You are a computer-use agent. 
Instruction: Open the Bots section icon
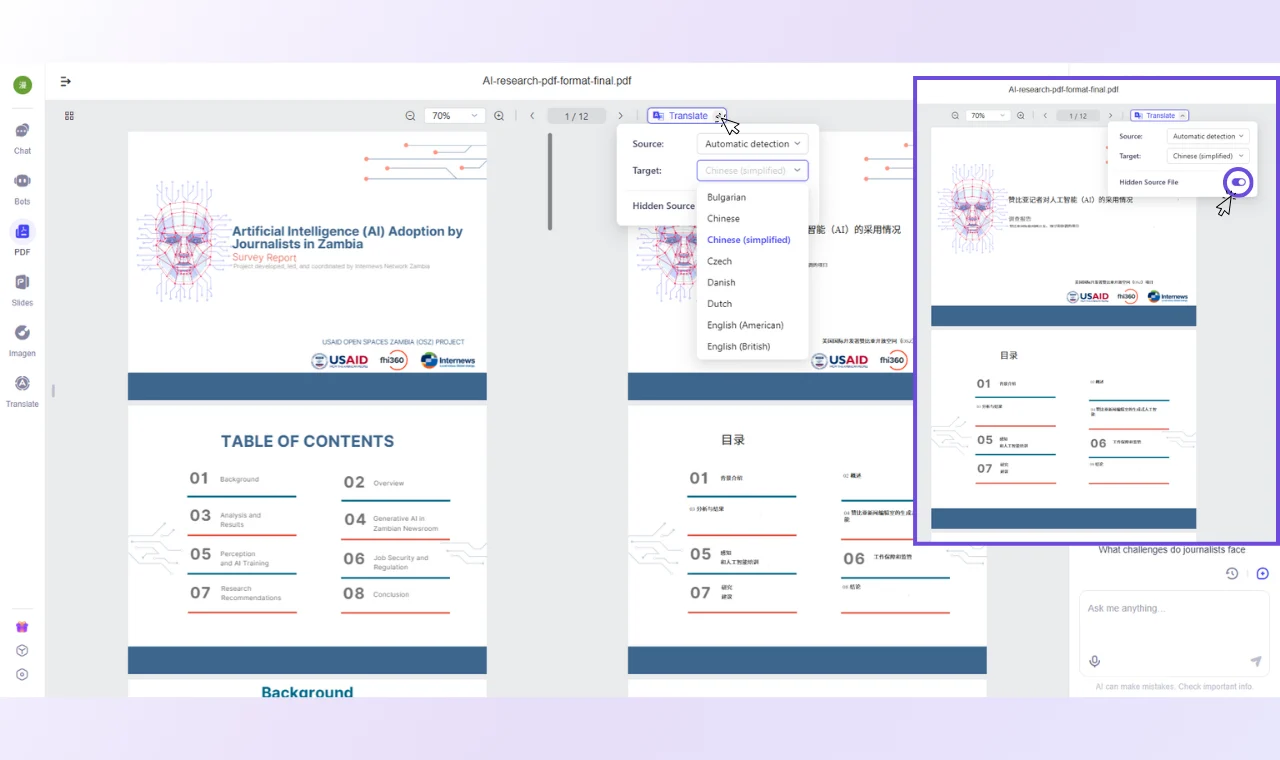[22, 182]
